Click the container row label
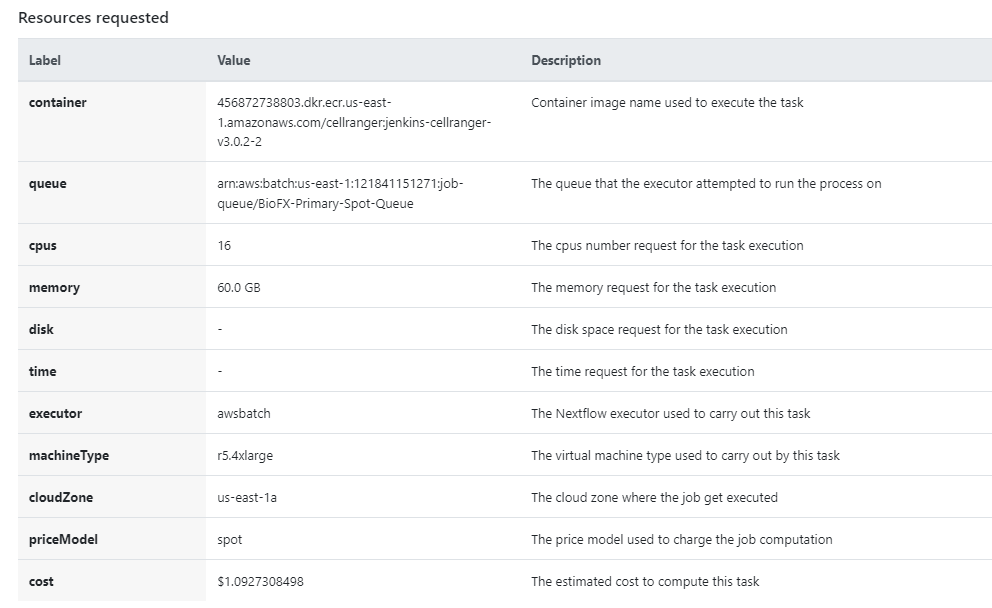Image resolution: width=992 pixels, height=608 pixels. click(x=58, y=102)
